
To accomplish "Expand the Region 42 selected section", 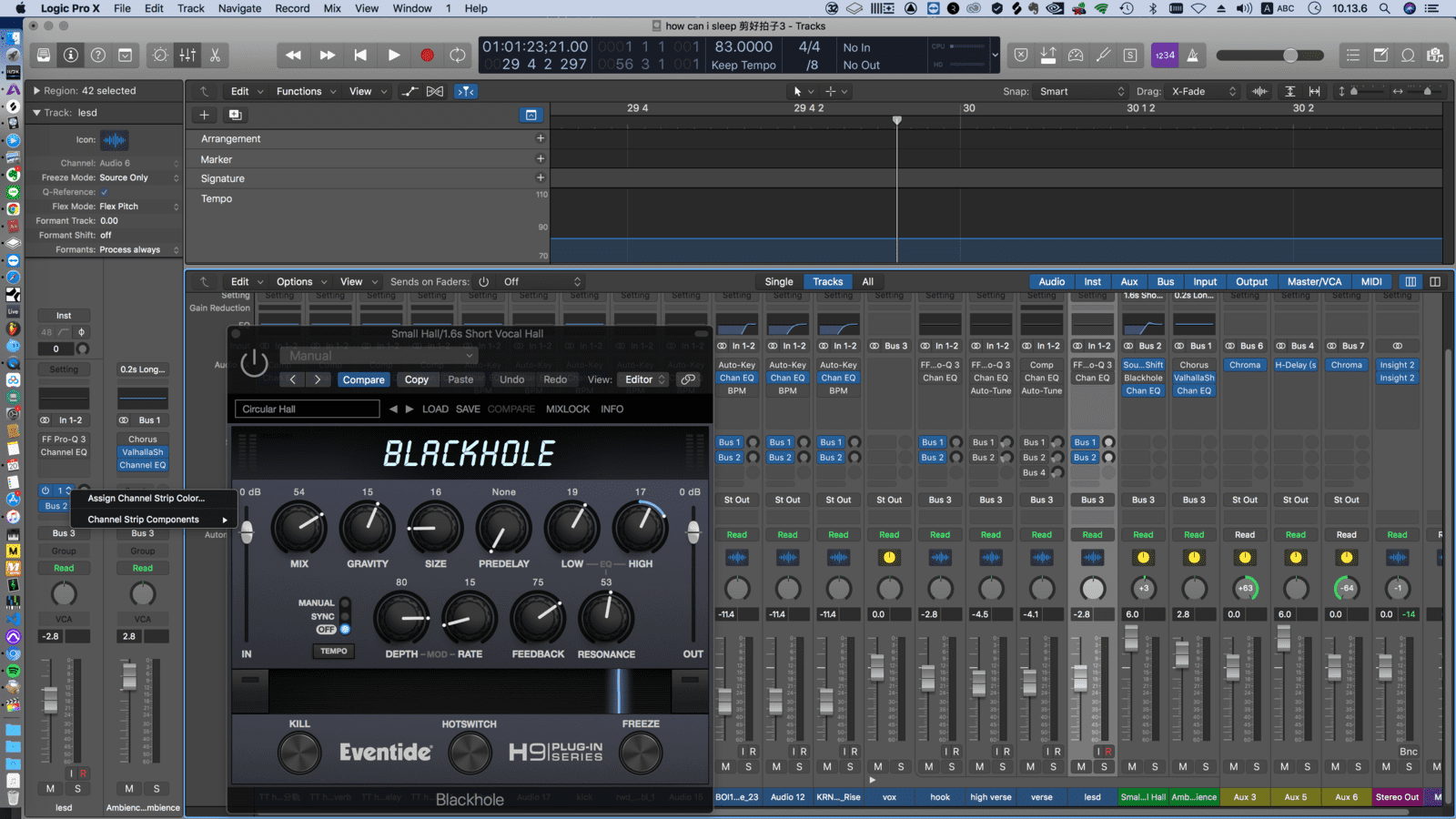I will 36,91.
